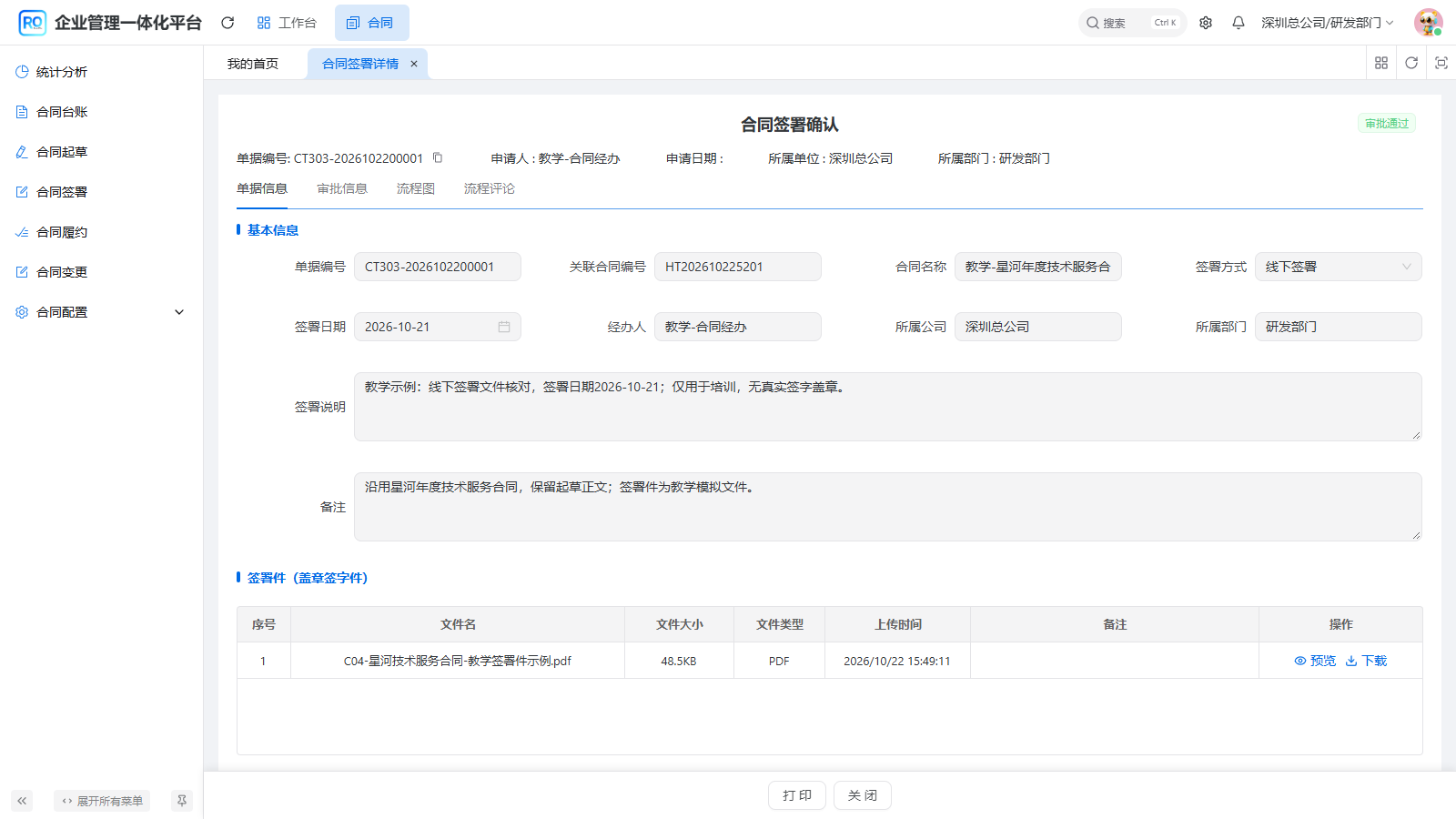This screenshot has width=1456, height=819.
Task: Click the refresh icon beside platform title
Action: pyautogui.click(x=227, y=23)
